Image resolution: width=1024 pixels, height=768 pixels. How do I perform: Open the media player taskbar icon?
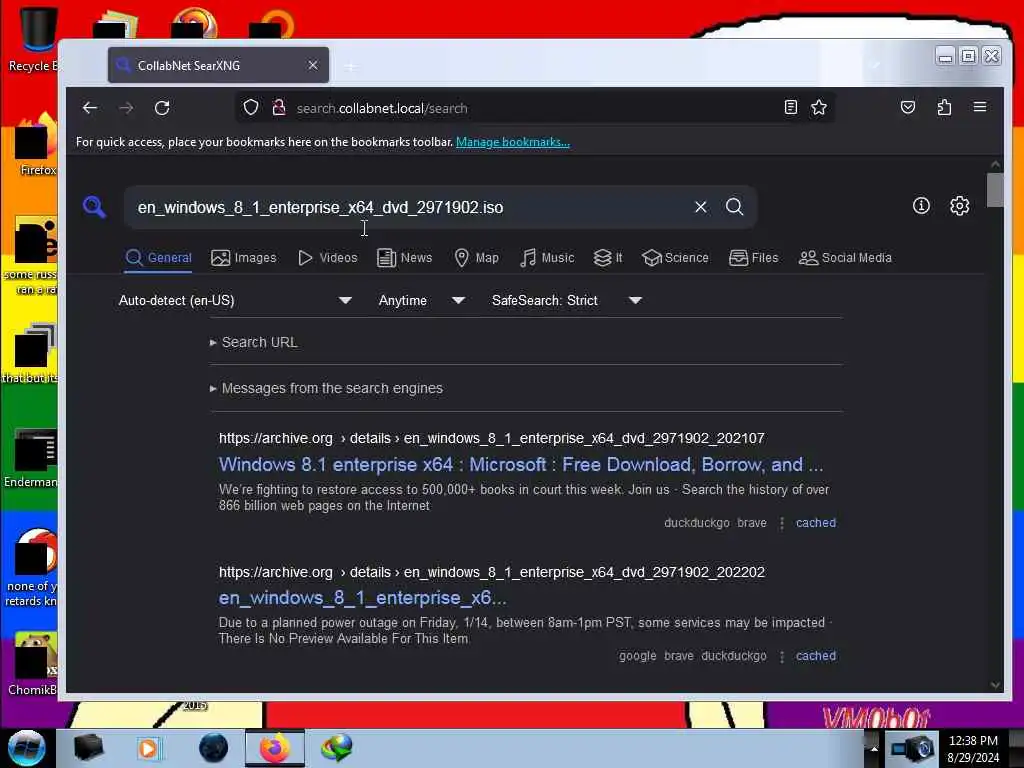[x=148, y=748]
